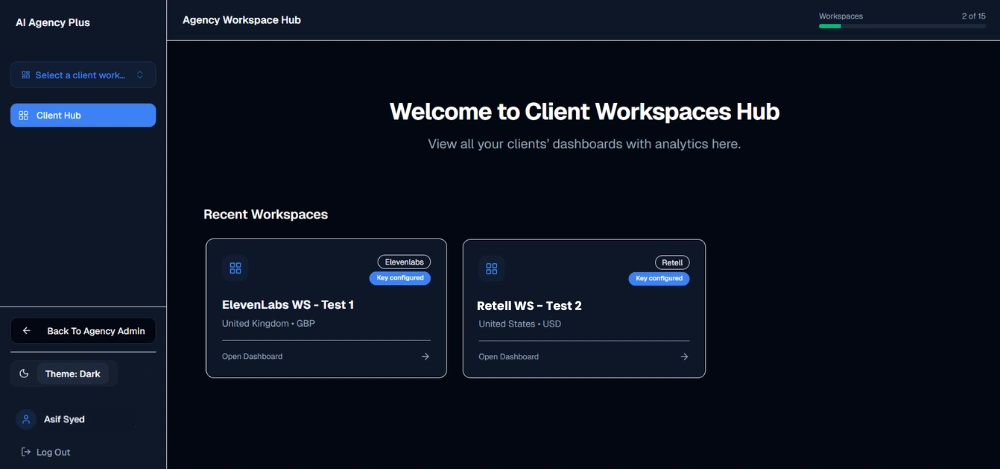This screenshot has width=1000, height=470.
Task: Open the client workspace selector dropdown
Action: (x=83, y=75)
